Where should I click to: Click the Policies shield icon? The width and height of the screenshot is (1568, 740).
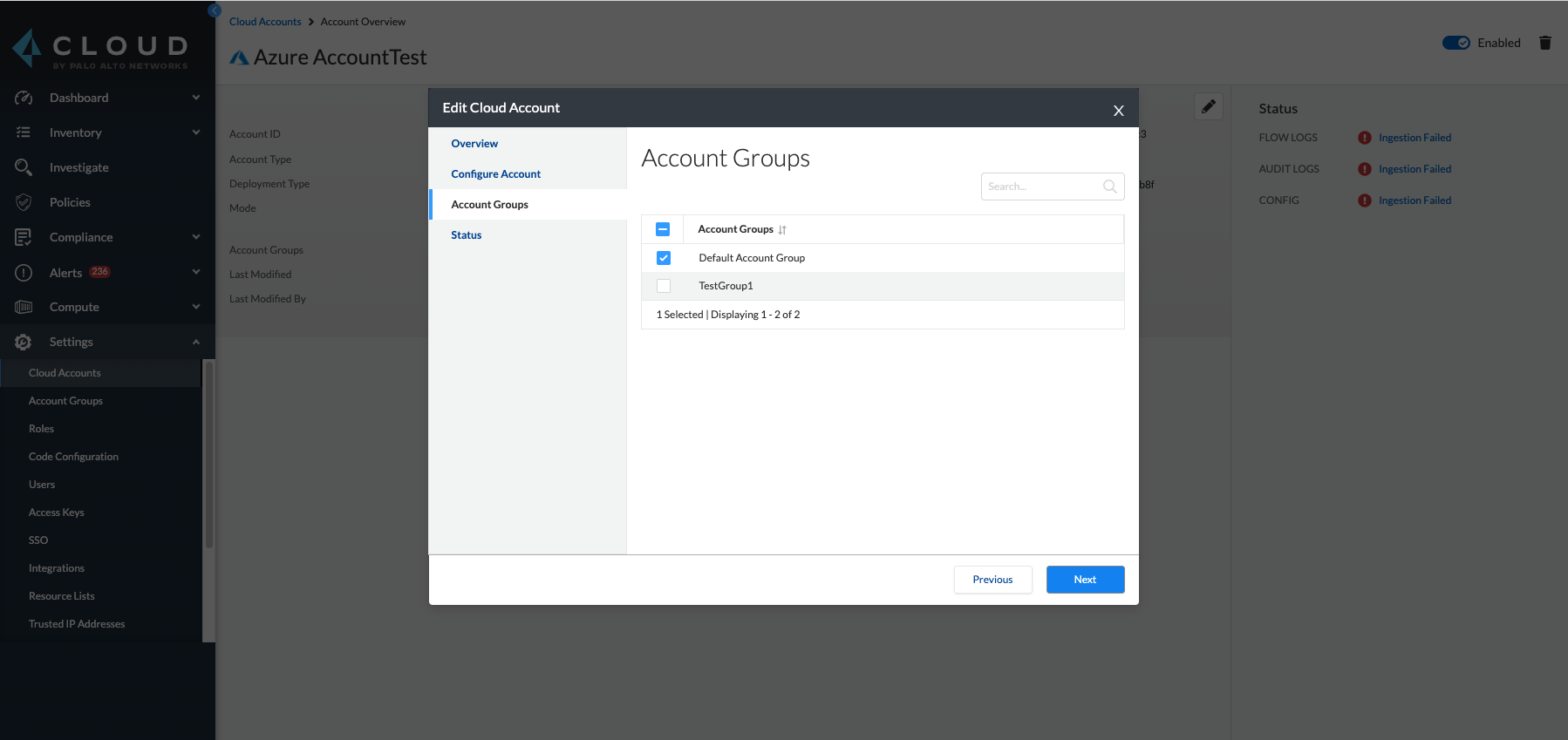click(x=24, y=202)
